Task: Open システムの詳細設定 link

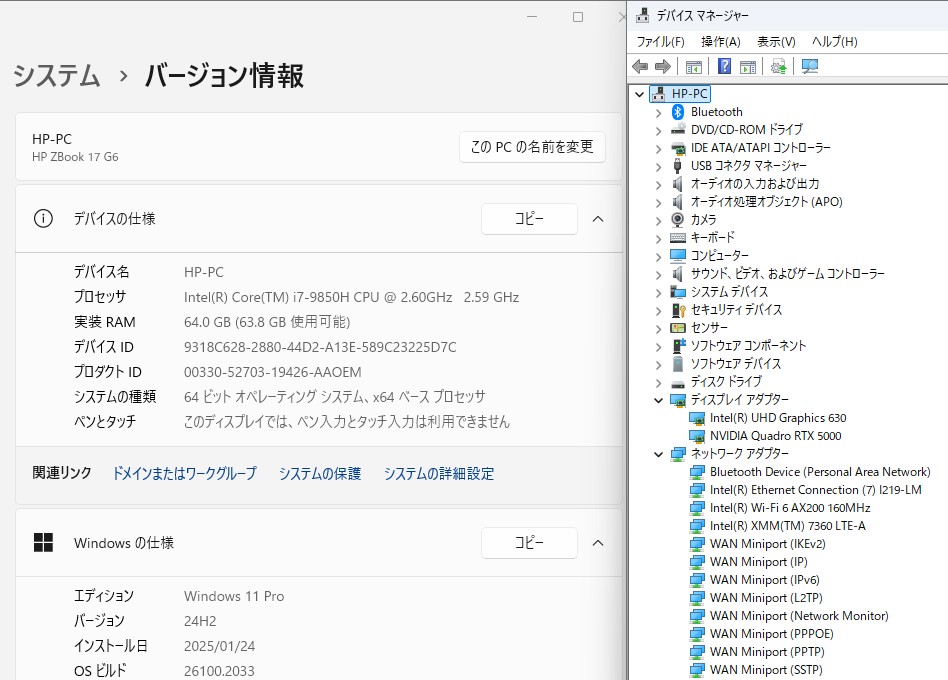Action: pos(439,473)
